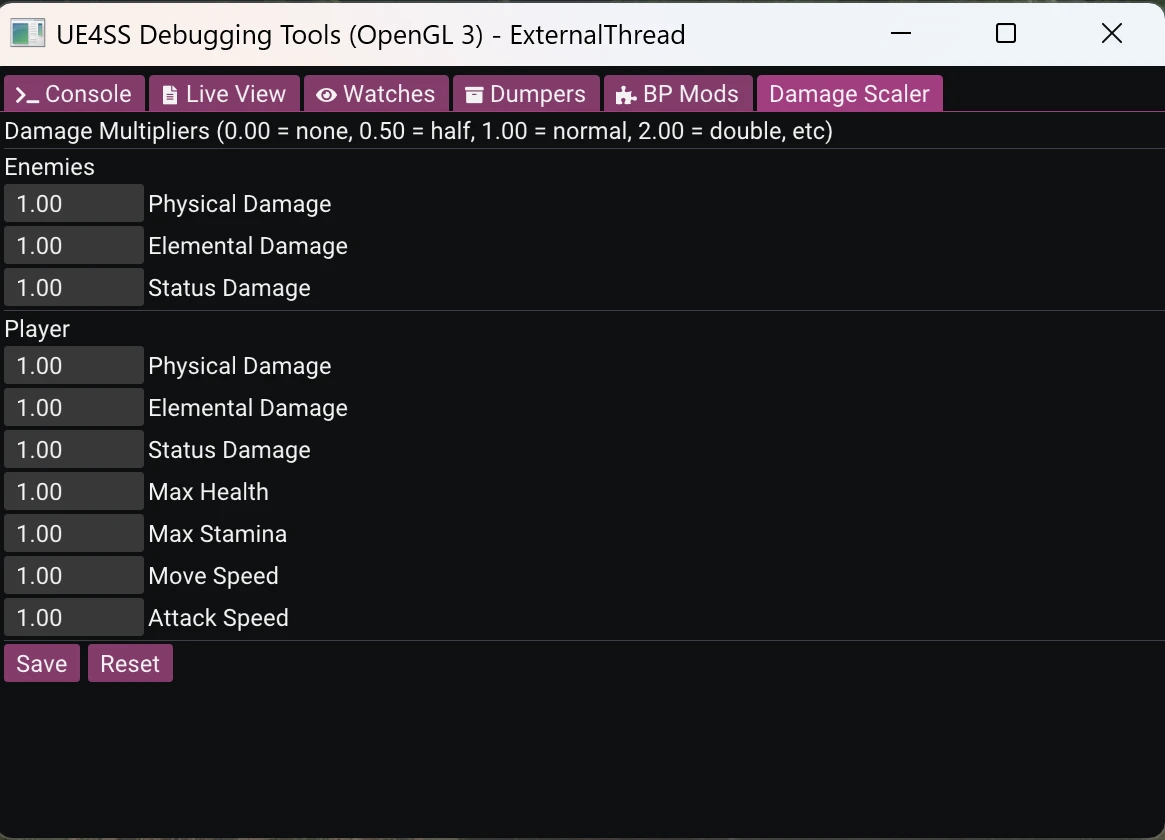Screen dimensions: 1165x840
Task: Click the Move Speed label
Action: click(213, 576)
